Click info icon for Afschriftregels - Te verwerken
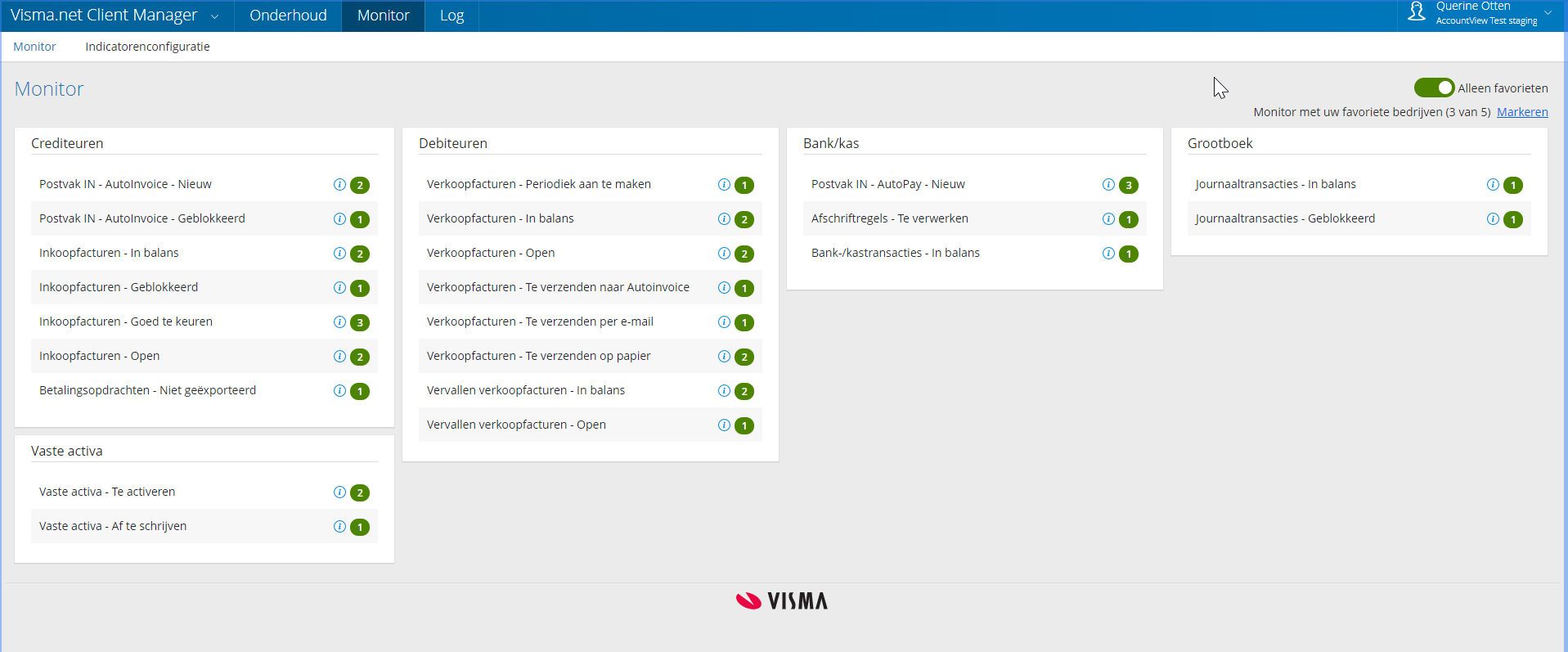 click(1108, 219)
